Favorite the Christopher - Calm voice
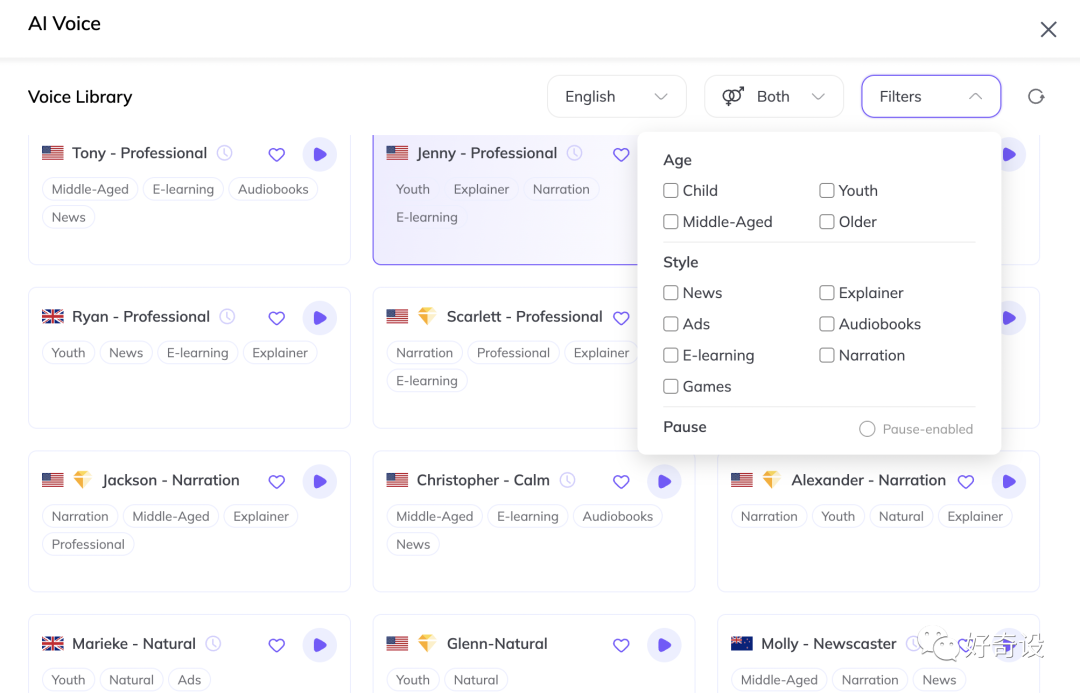This screenshot has height=693, width=1080. coord(621,482)
